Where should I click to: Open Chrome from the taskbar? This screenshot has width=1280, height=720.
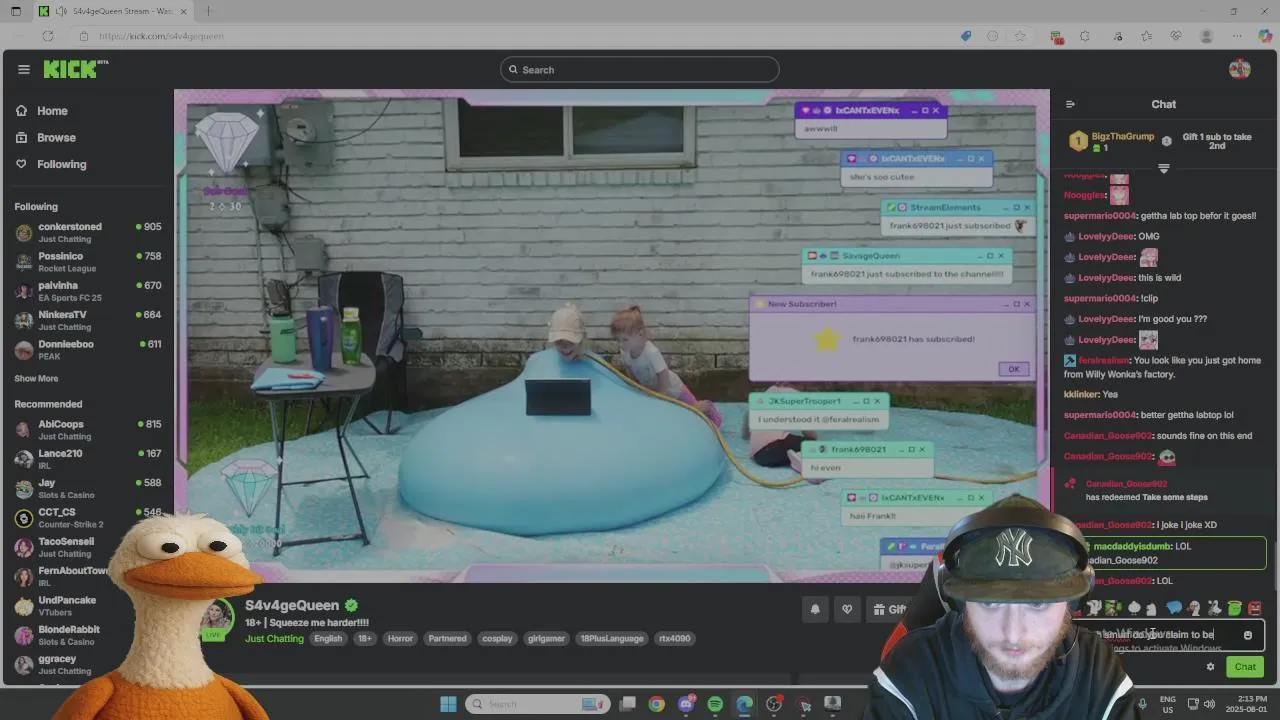(656, 704)
